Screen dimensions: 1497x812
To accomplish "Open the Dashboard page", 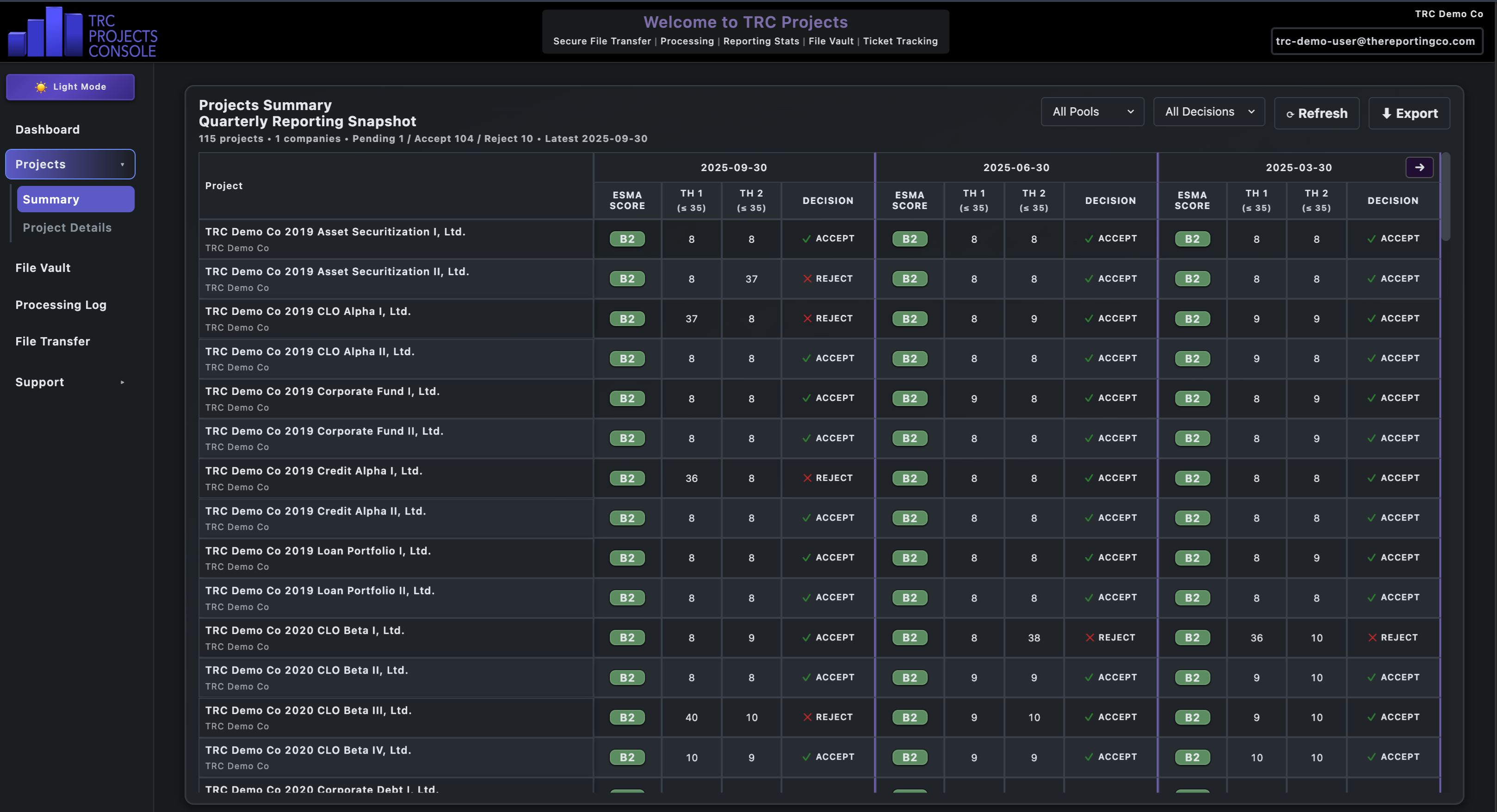I will 48,129.
